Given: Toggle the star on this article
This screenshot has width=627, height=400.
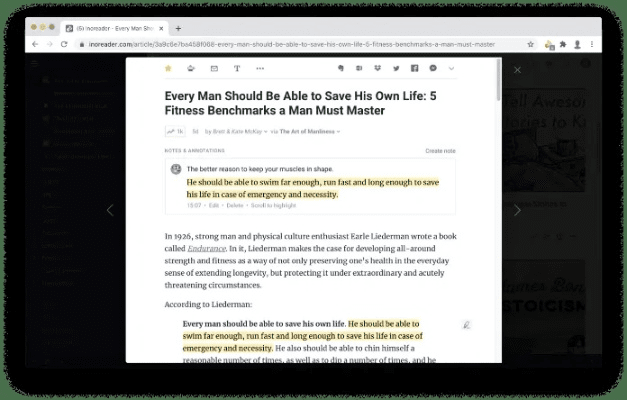Looking at the screenshot, I should coord(168,69).
